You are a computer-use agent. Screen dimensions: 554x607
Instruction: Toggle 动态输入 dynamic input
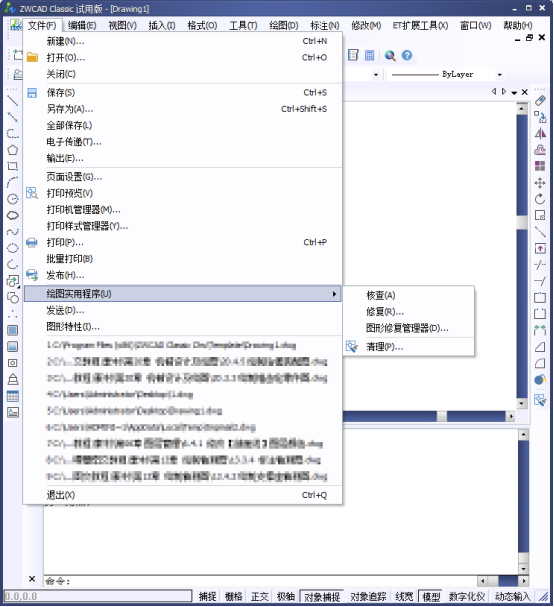click(513, 596)
